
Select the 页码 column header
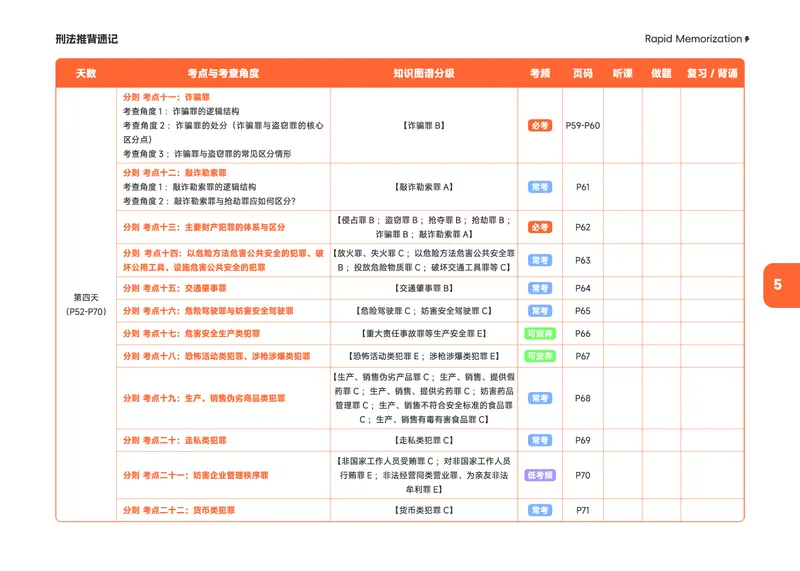point(583,73)
